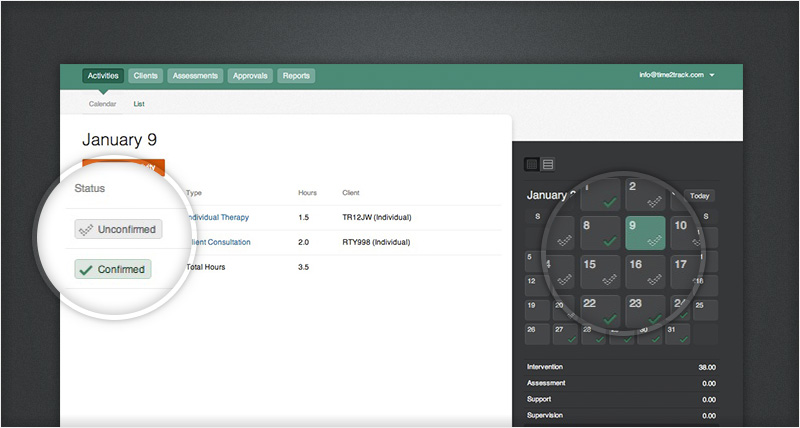Image resolution: width=800 pixels, height=428 pixels.
Task: Click client RTY998 (Individual)
Action: coord(377,242)
